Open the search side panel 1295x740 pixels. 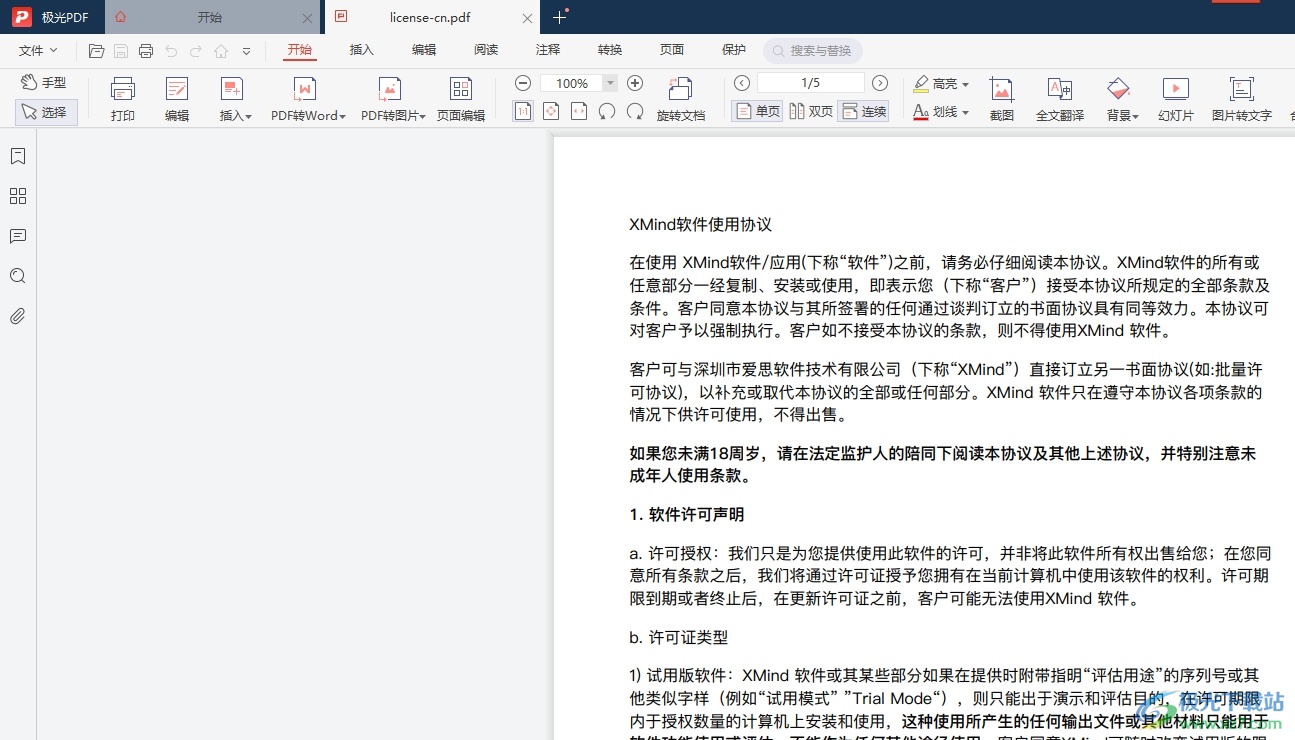pos(18,276)
